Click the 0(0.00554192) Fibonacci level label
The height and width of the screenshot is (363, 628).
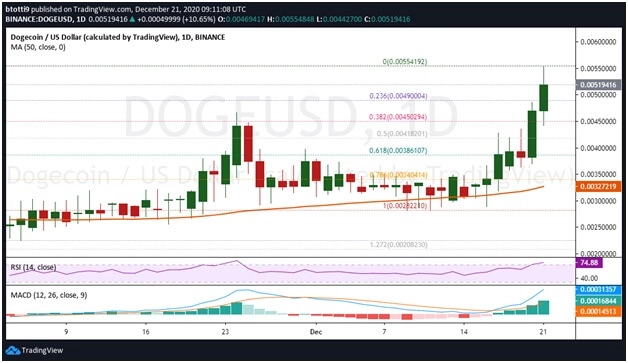tap(405, 62)
